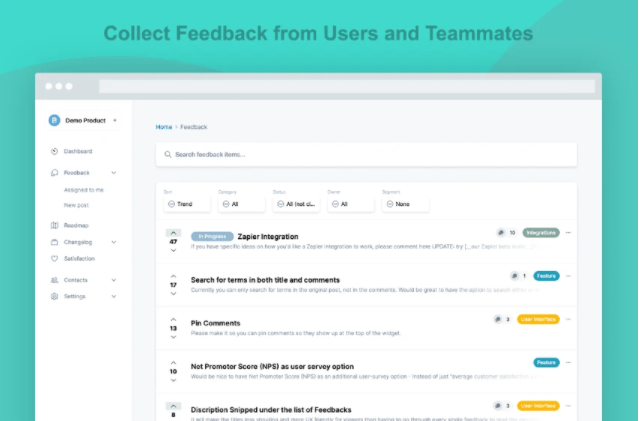Click comment count icon on Zapier Integration
Viewport: 639px width, 421px height.
click(x=500, y=233)
